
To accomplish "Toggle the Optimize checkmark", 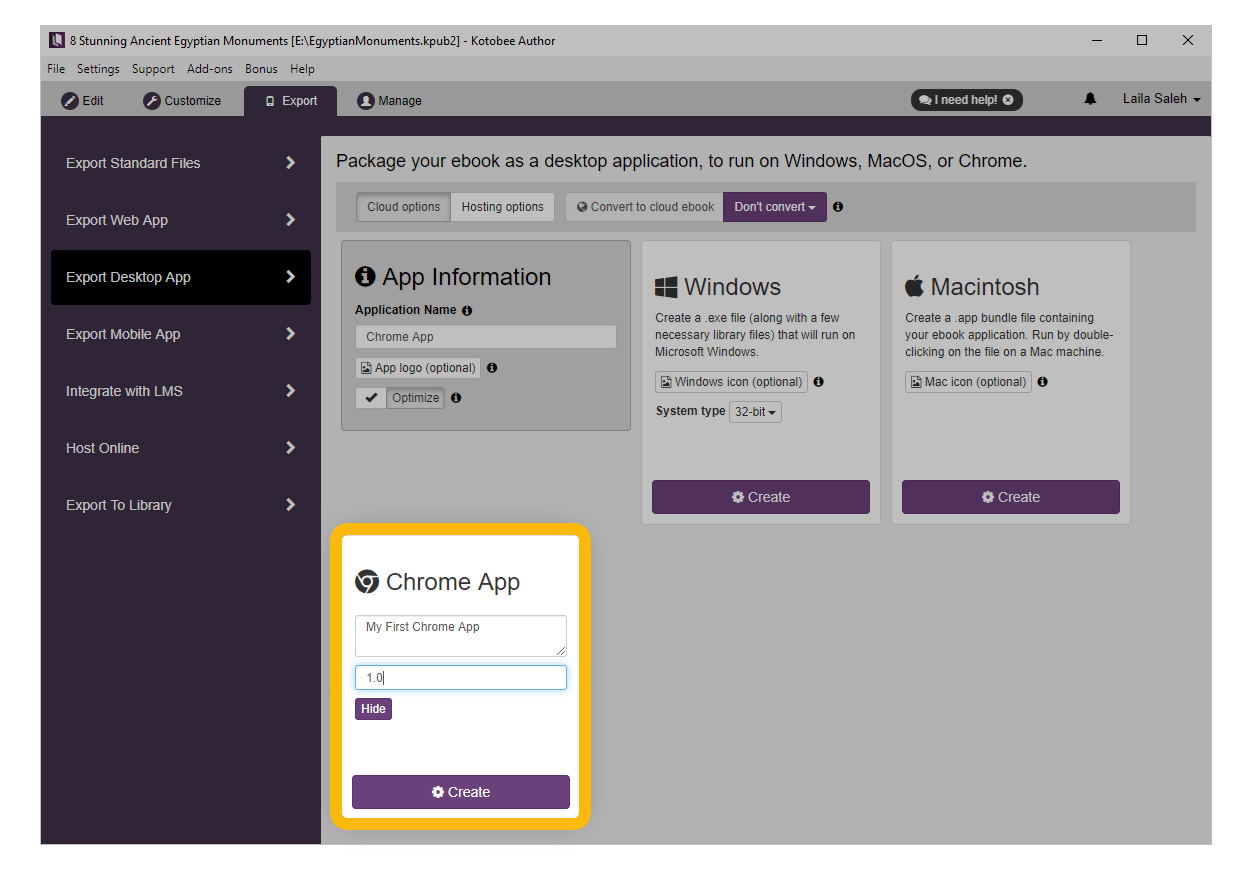I will 372,398.
